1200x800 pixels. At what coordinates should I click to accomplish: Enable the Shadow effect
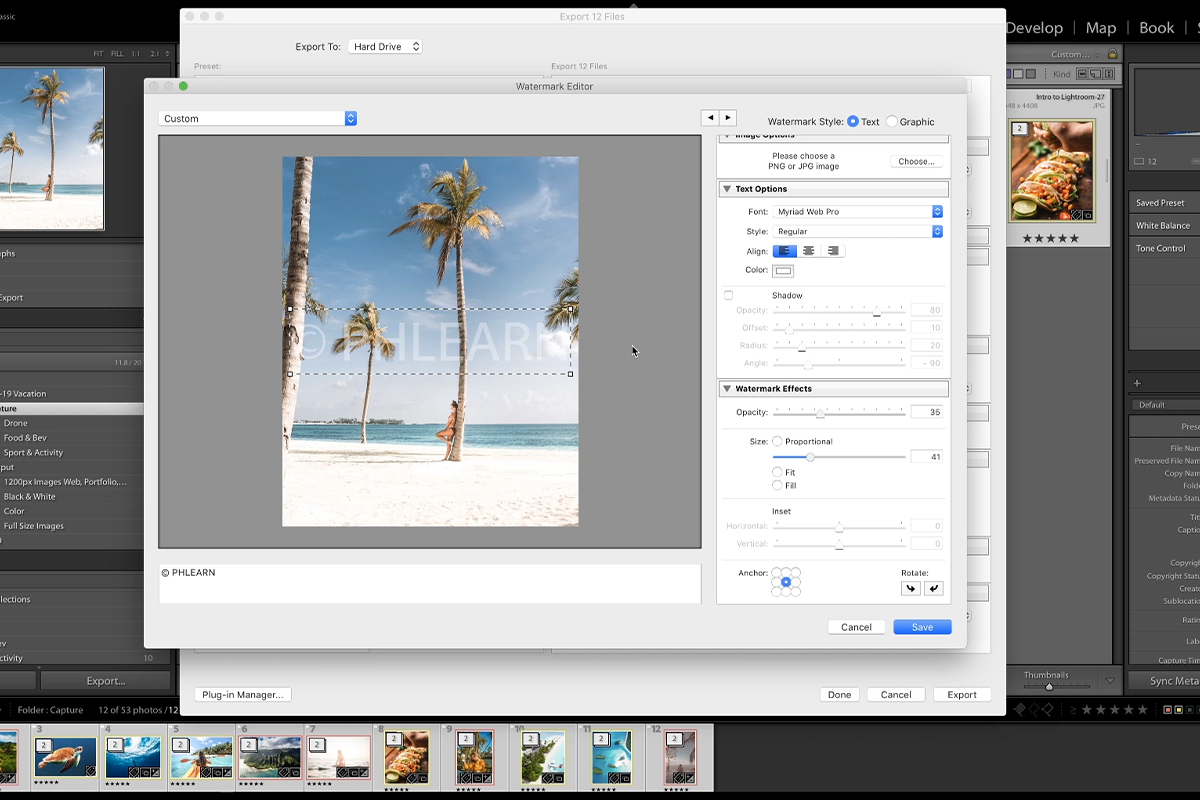(x=728, y=294)
